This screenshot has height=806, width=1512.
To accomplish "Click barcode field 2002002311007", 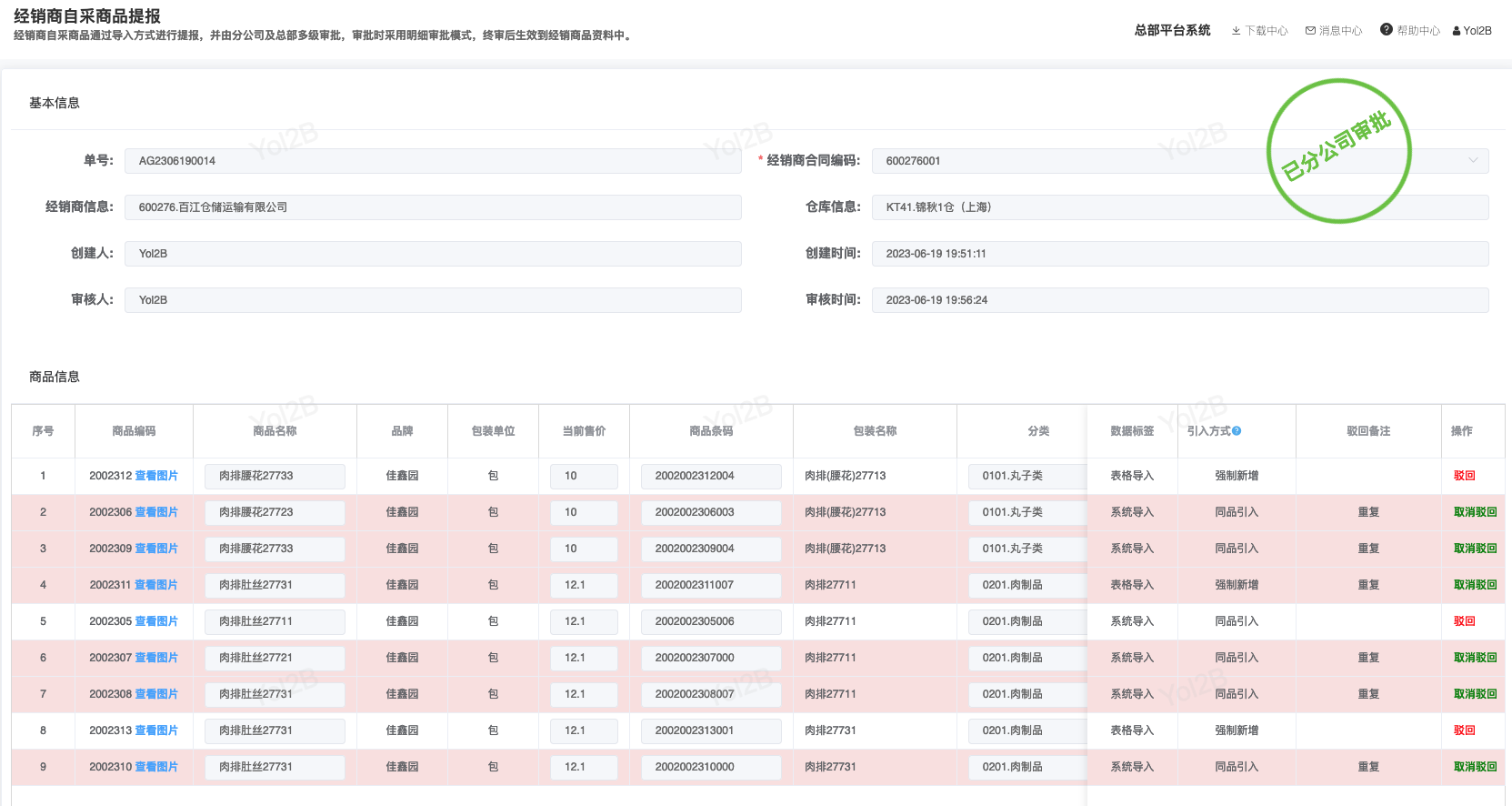I will [x=711, y=585].
